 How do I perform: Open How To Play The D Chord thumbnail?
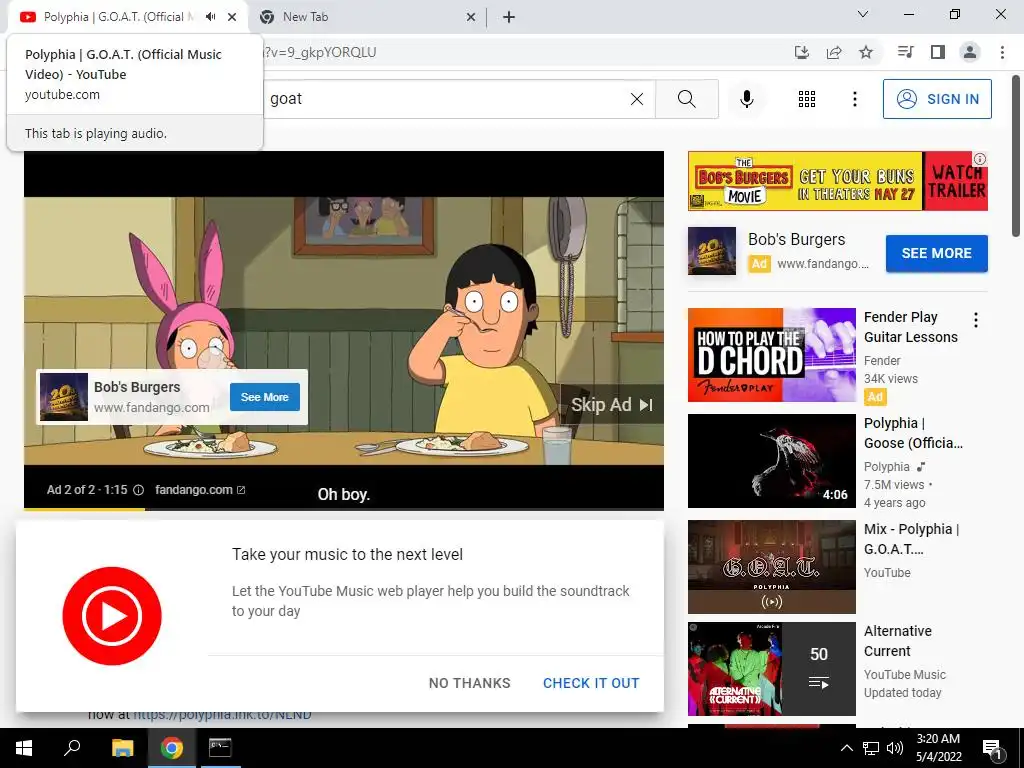(x=771, y=355)
